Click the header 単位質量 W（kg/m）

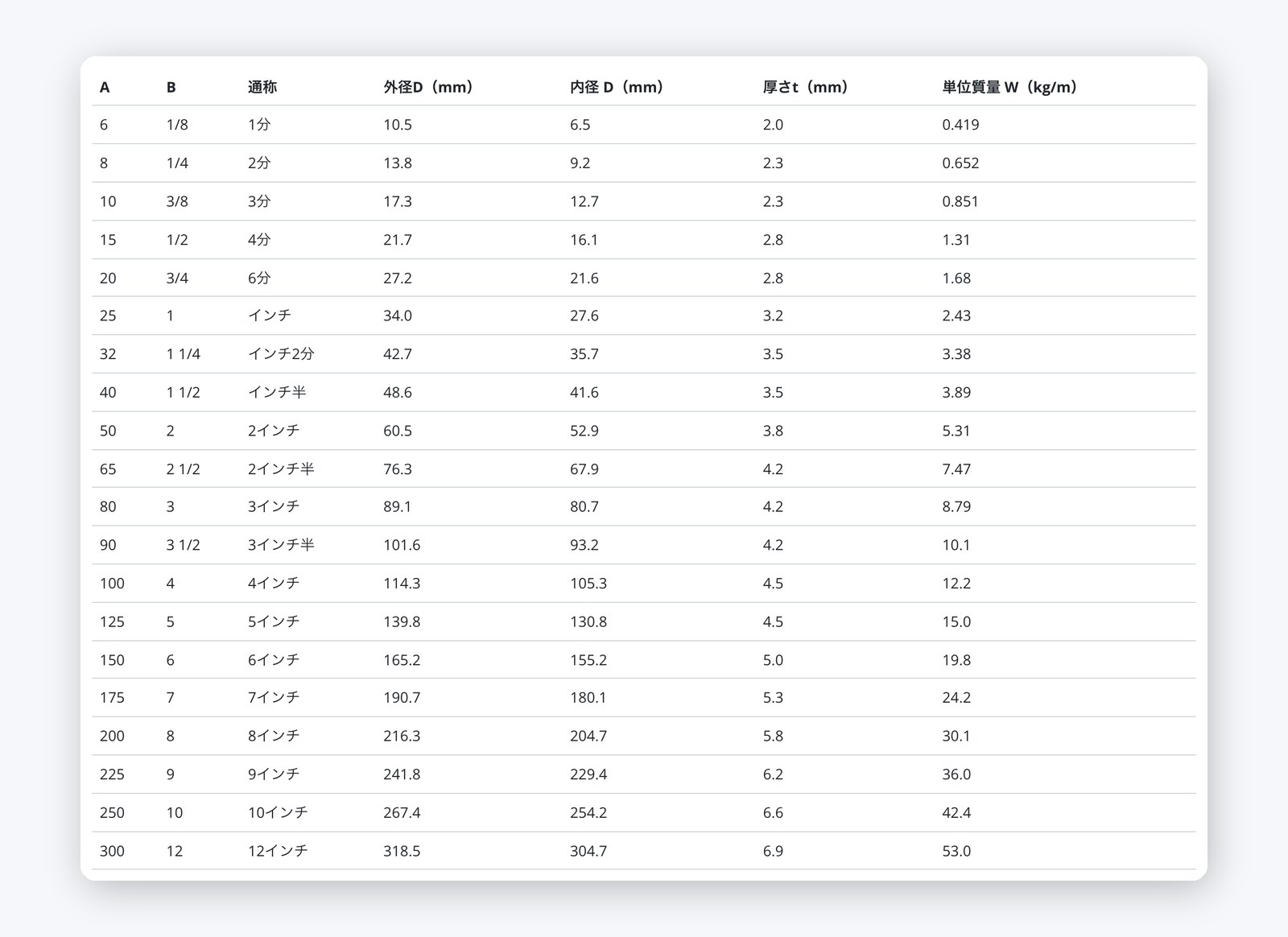[1009, 87]
